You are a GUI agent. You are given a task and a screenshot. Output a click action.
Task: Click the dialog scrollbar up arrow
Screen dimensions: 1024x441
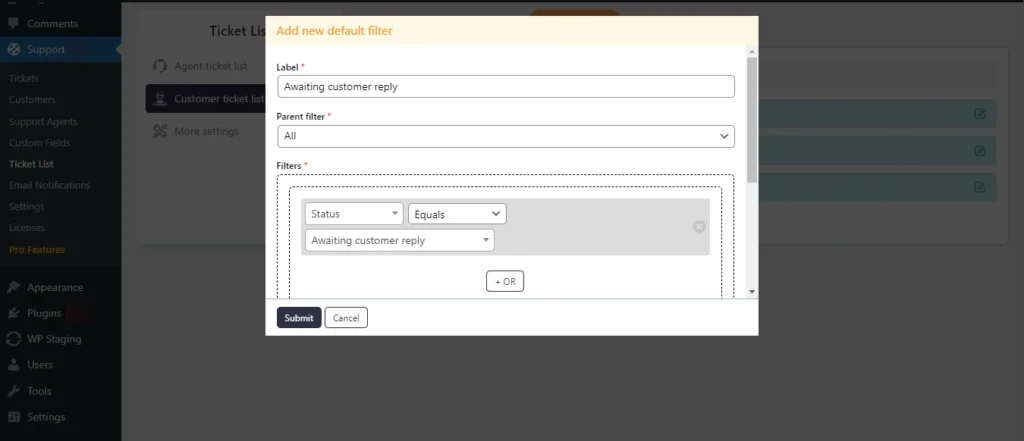[752, 51]
